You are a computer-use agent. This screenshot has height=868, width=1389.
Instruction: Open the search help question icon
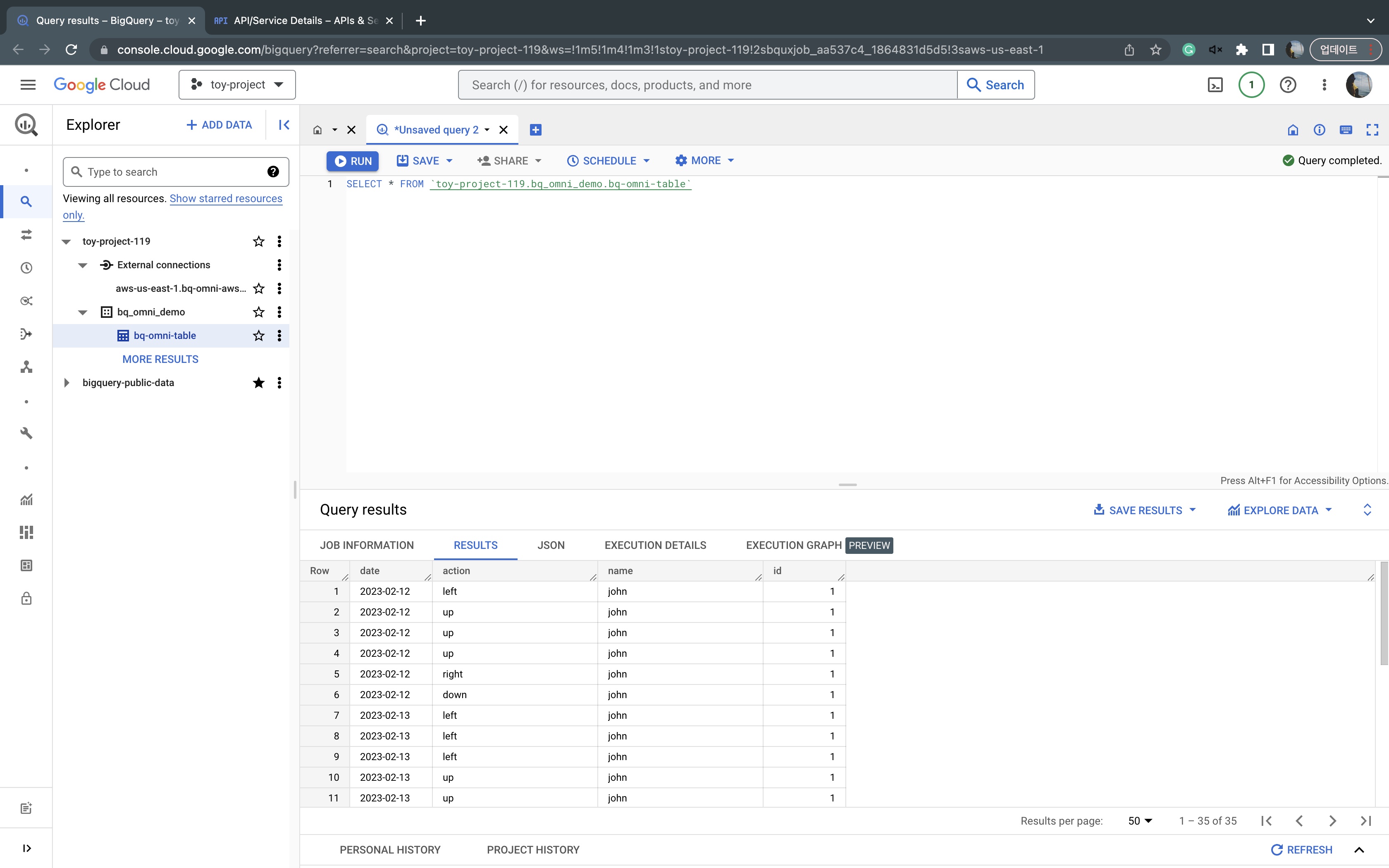tap(273, 172)
